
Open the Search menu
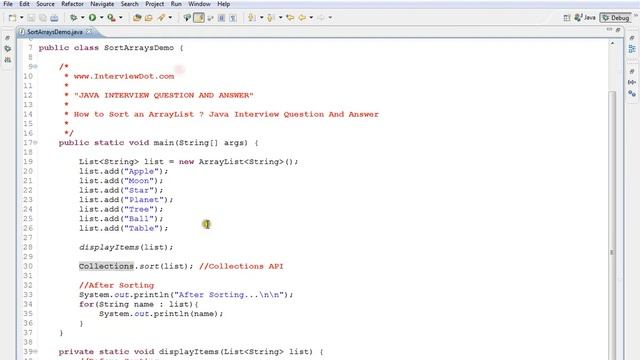pyautogui.click(x=129, y=4)
